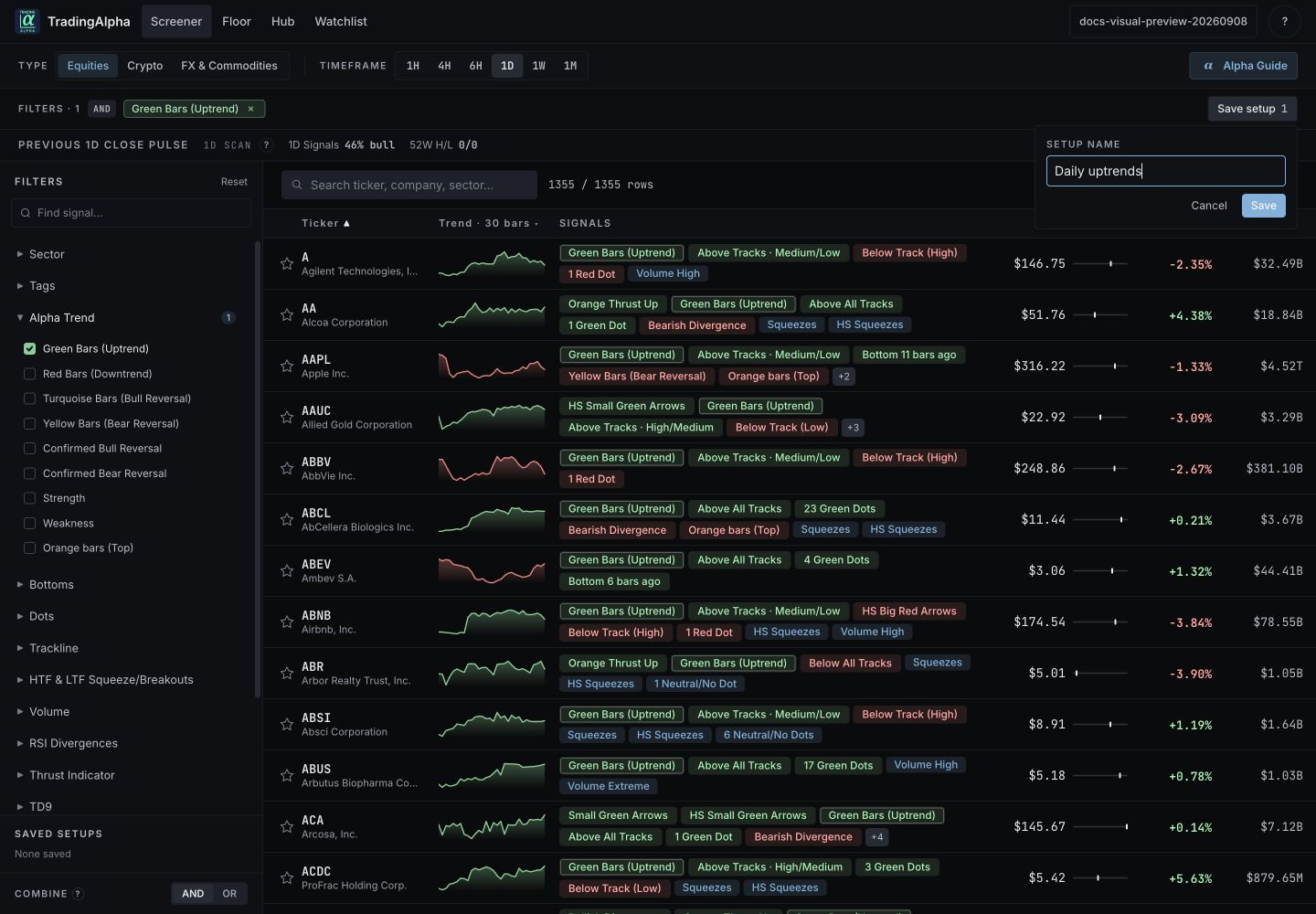Star the Absci Corporation (ABSI) row
The width and height of the screenshot is (1316, 914).
coord(287,724)
